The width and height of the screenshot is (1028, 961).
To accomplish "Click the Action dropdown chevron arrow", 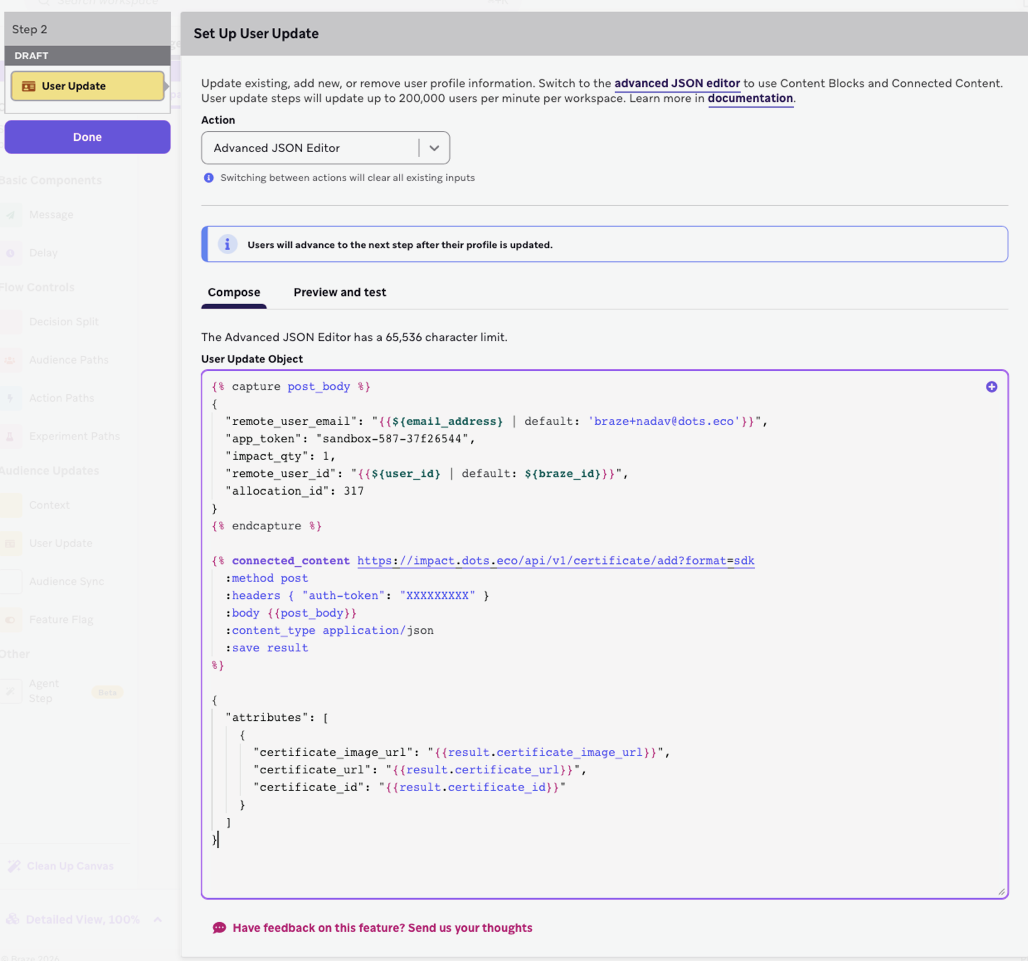I will click(434, 148).
